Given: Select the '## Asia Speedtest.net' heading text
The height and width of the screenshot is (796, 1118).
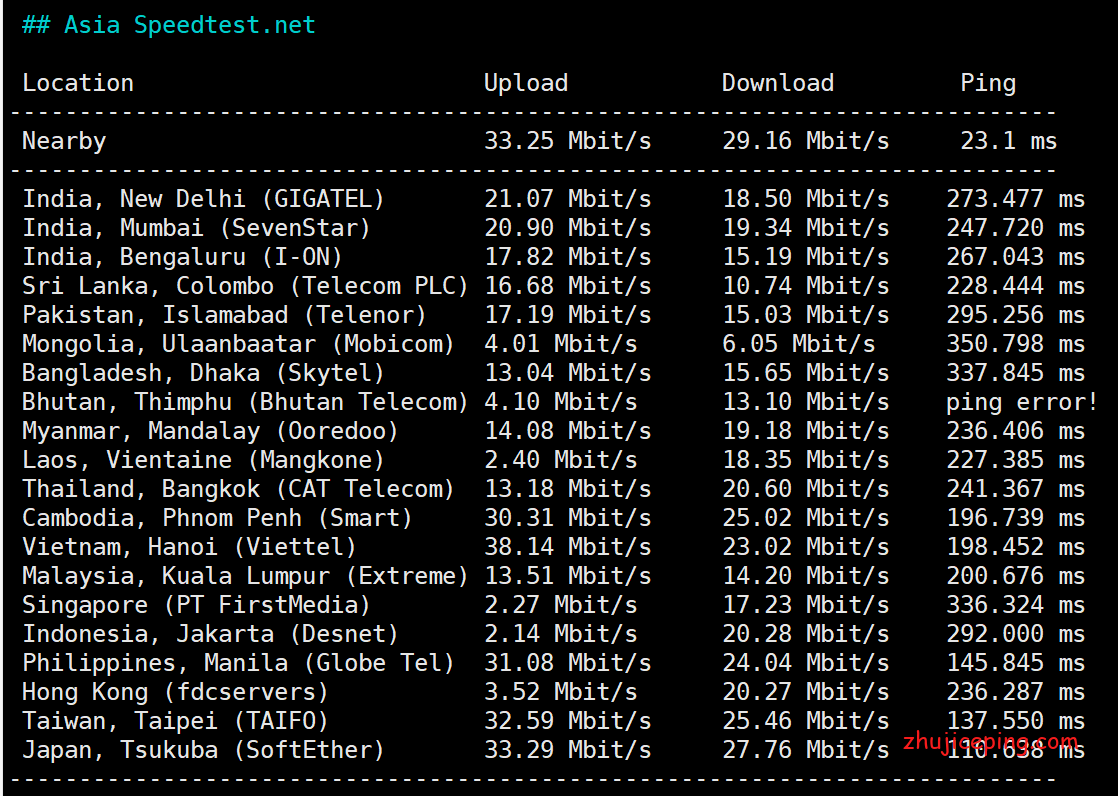Looking at the screenshot, I should 168,25.
